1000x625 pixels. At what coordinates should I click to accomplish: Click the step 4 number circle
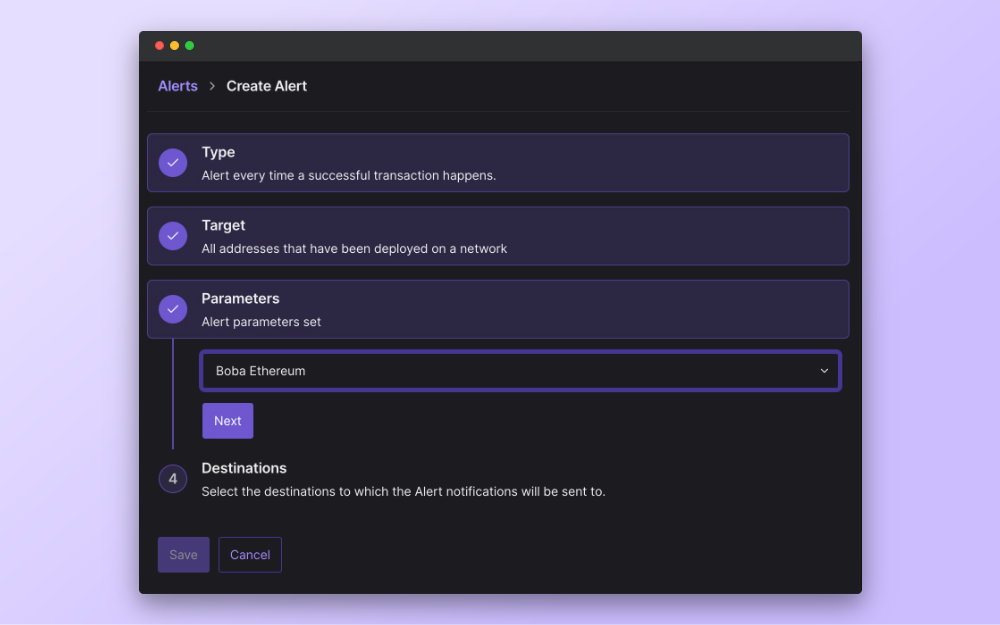(173, 479)
